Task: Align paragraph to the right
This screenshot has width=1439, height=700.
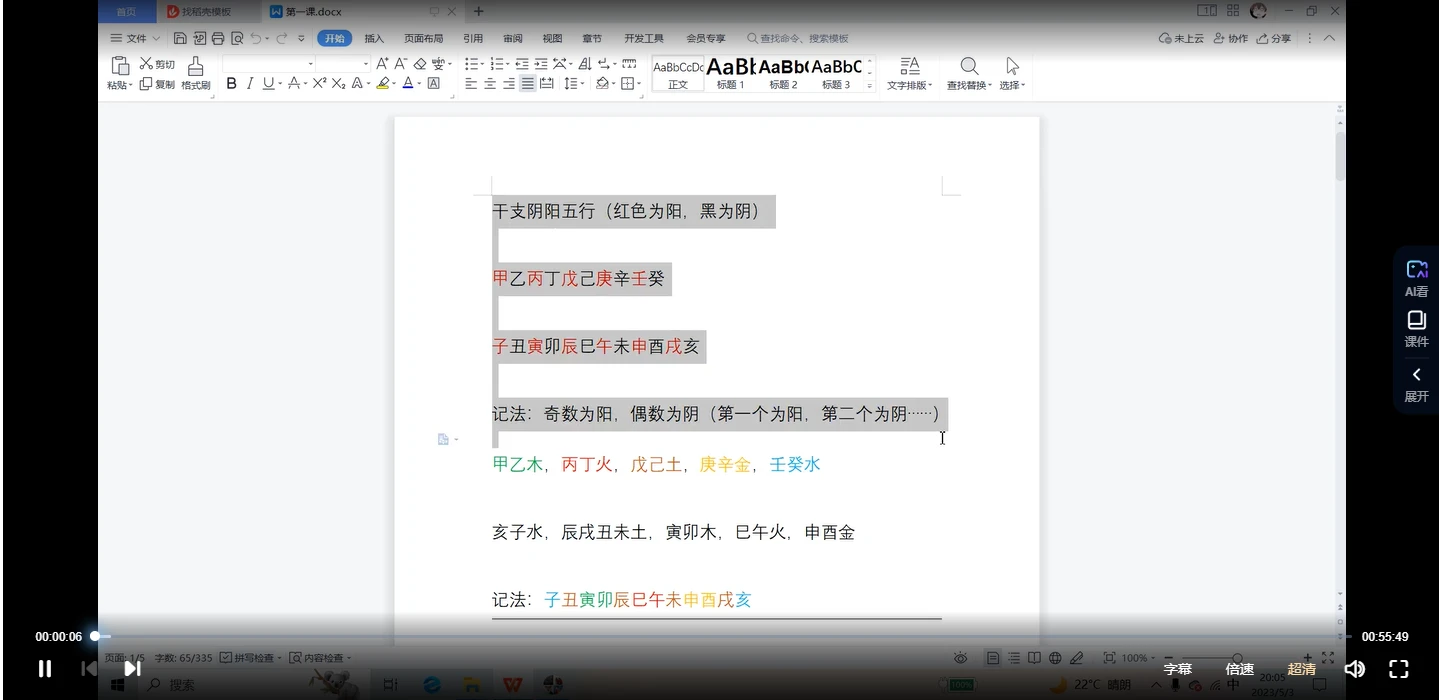Action: click(x=509, y=84)
